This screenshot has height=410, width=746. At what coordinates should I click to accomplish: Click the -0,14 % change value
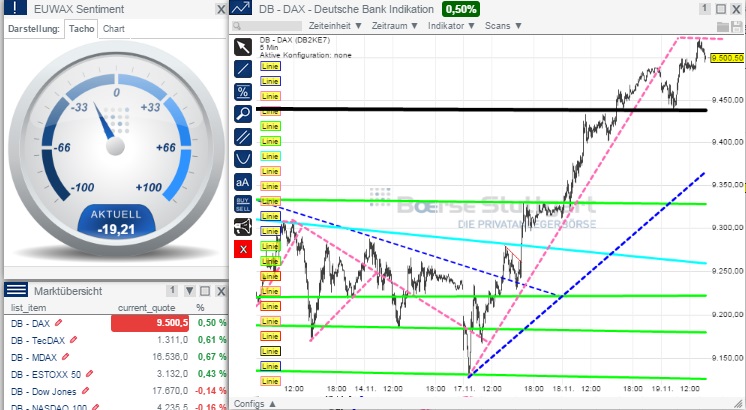211,391
